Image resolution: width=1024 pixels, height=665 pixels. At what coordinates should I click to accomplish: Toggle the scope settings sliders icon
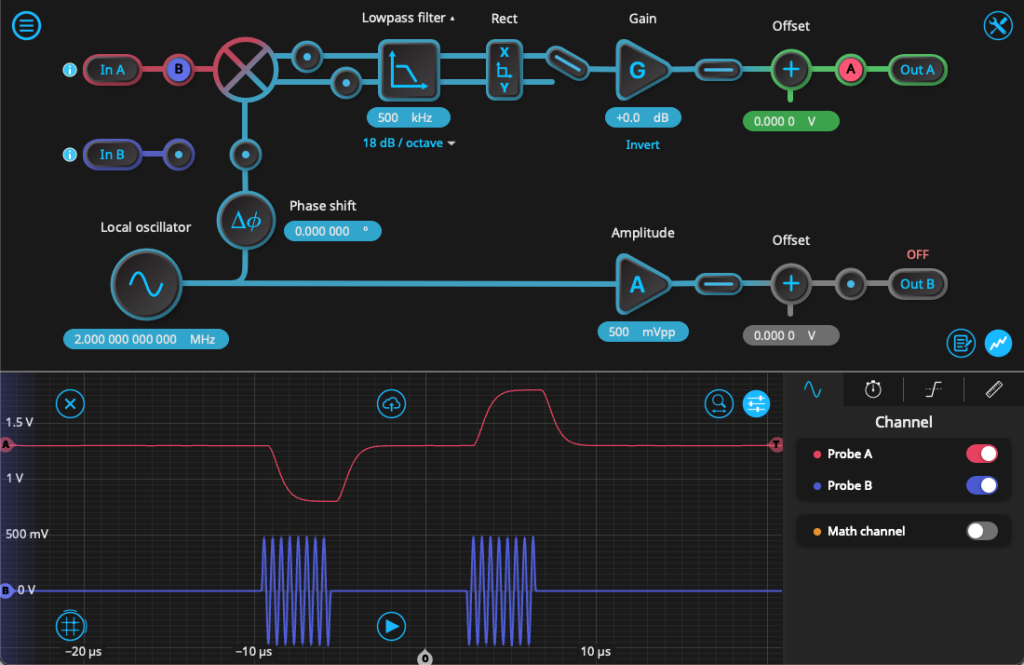coord(756,404)
